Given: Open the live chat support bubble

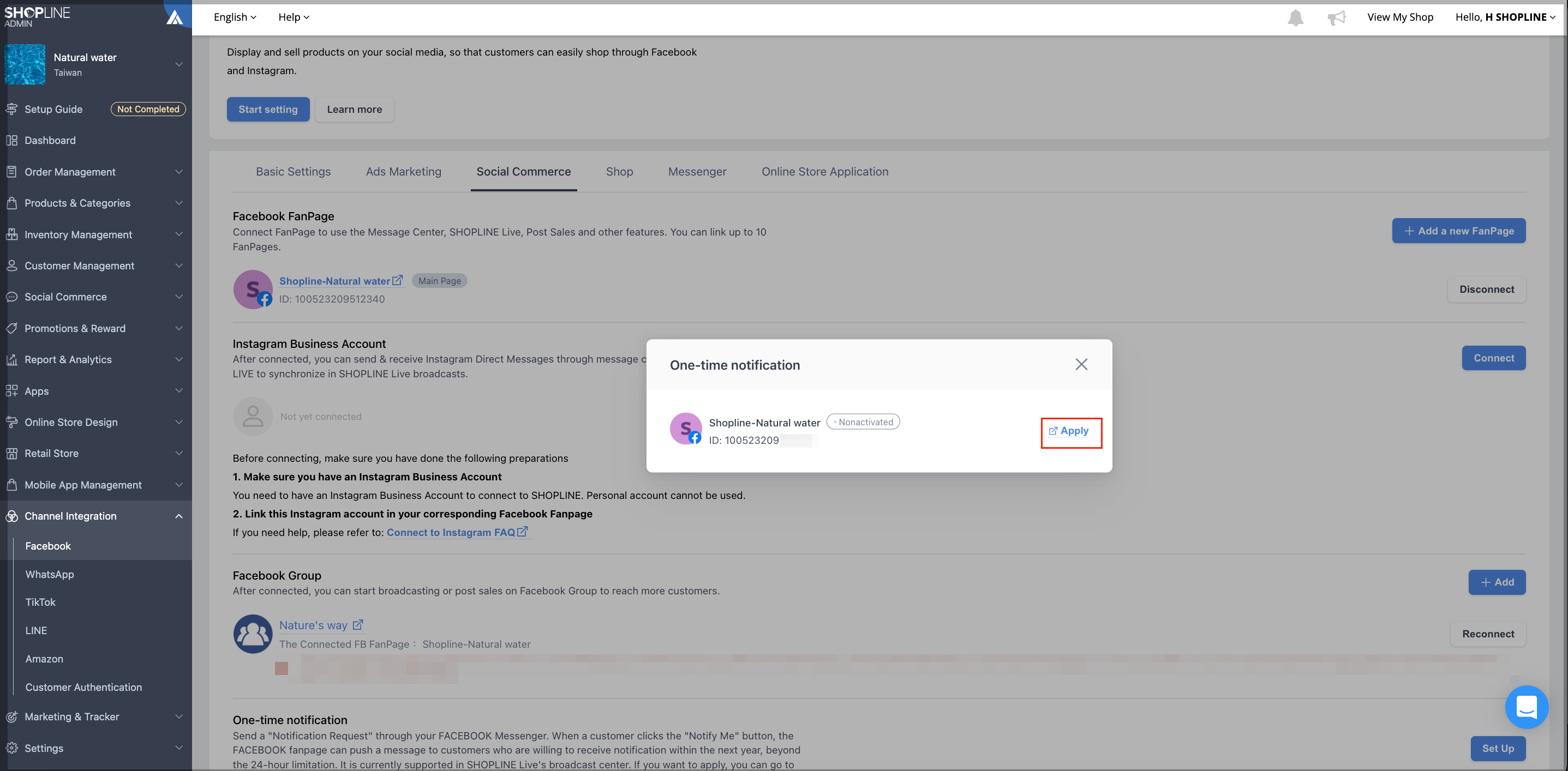Looking at the screenshot, I should point(1526,707).
